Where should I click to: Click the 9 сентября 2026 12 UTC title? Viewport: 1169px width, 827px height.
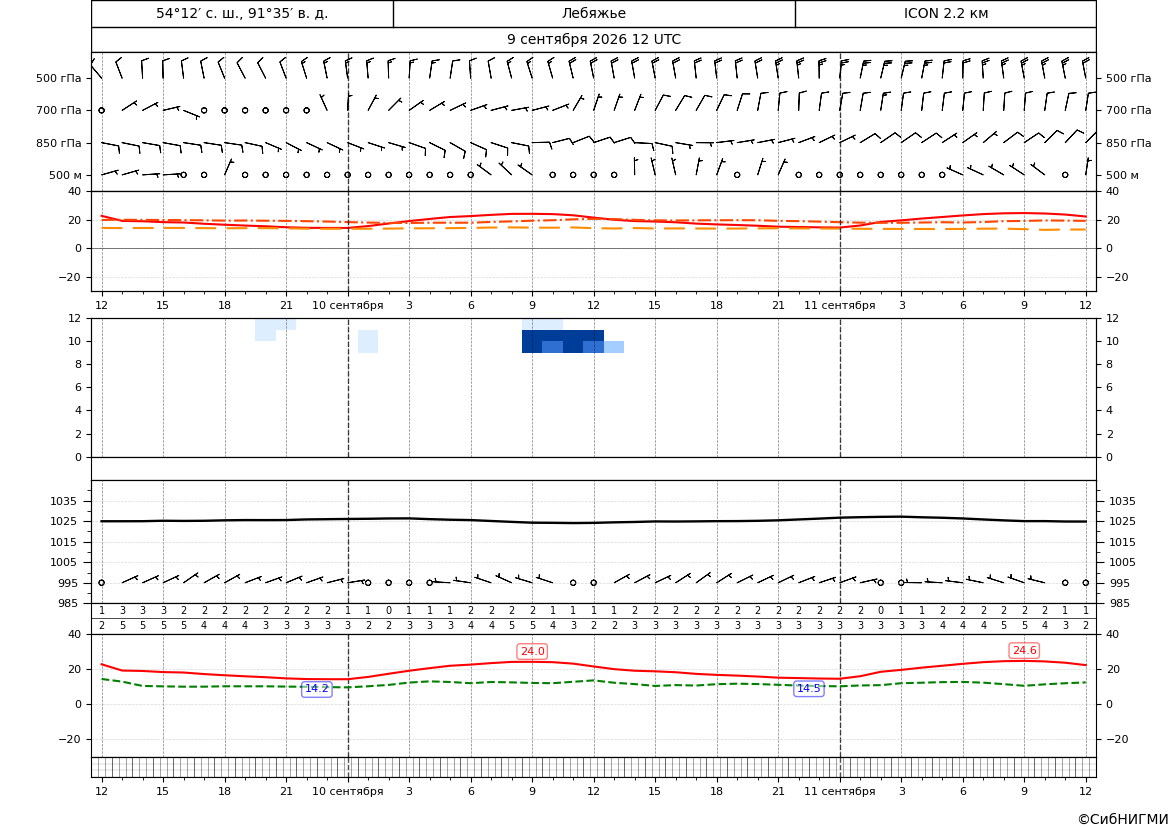tap(594, 40)
